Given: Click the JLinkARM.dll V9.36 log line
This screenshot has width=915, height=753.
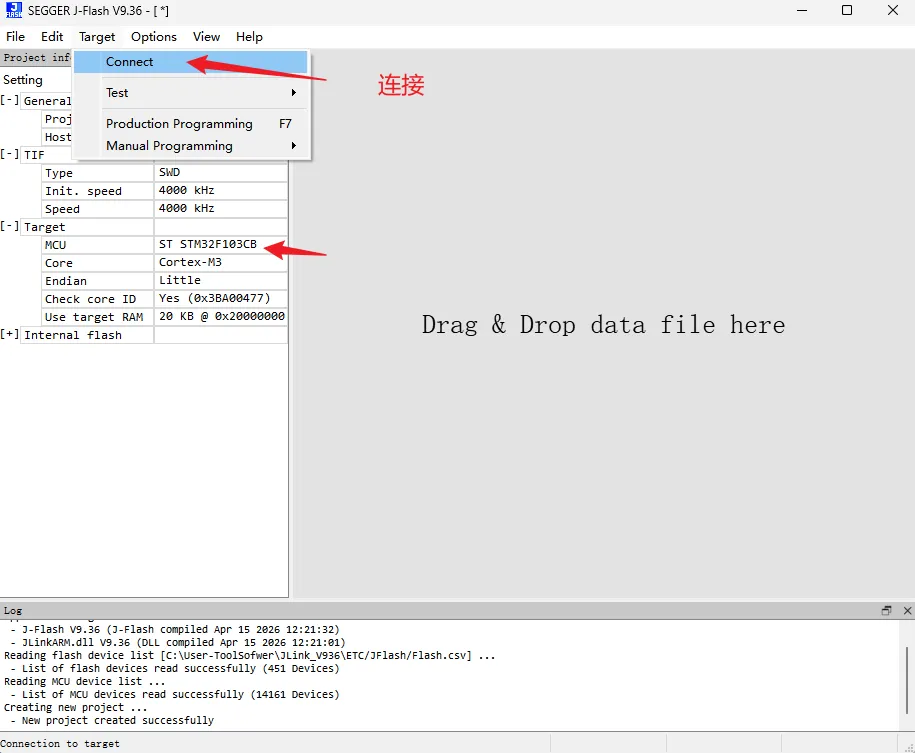Looking at the screenshot, I should (x=178, y=643).
